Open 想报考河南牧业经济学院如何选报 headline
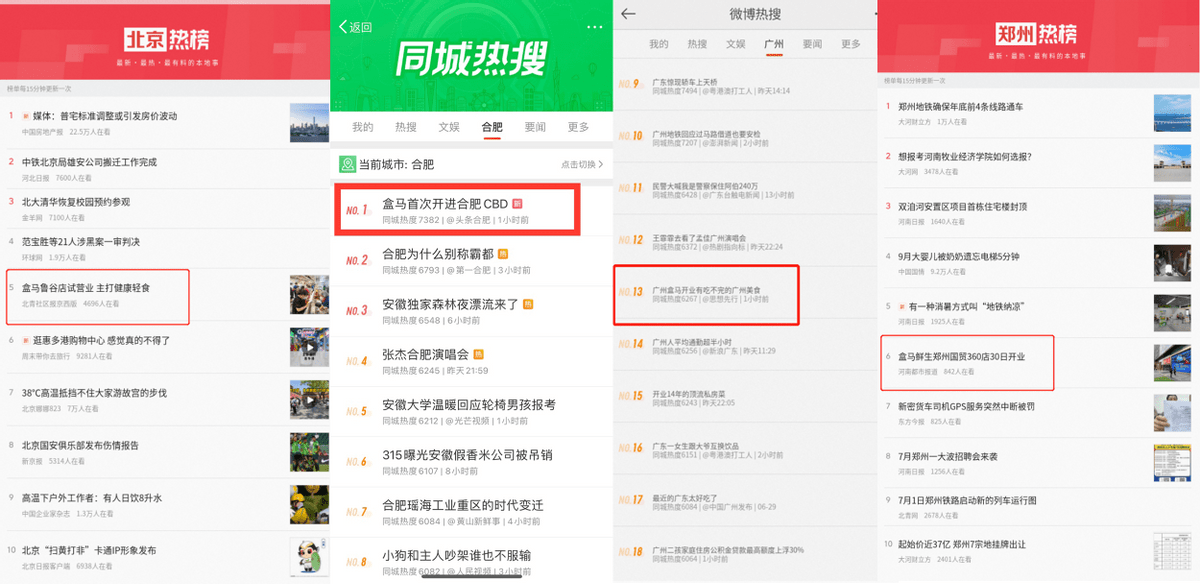The height and width of the screenshot is (584, 1200). 964,156
